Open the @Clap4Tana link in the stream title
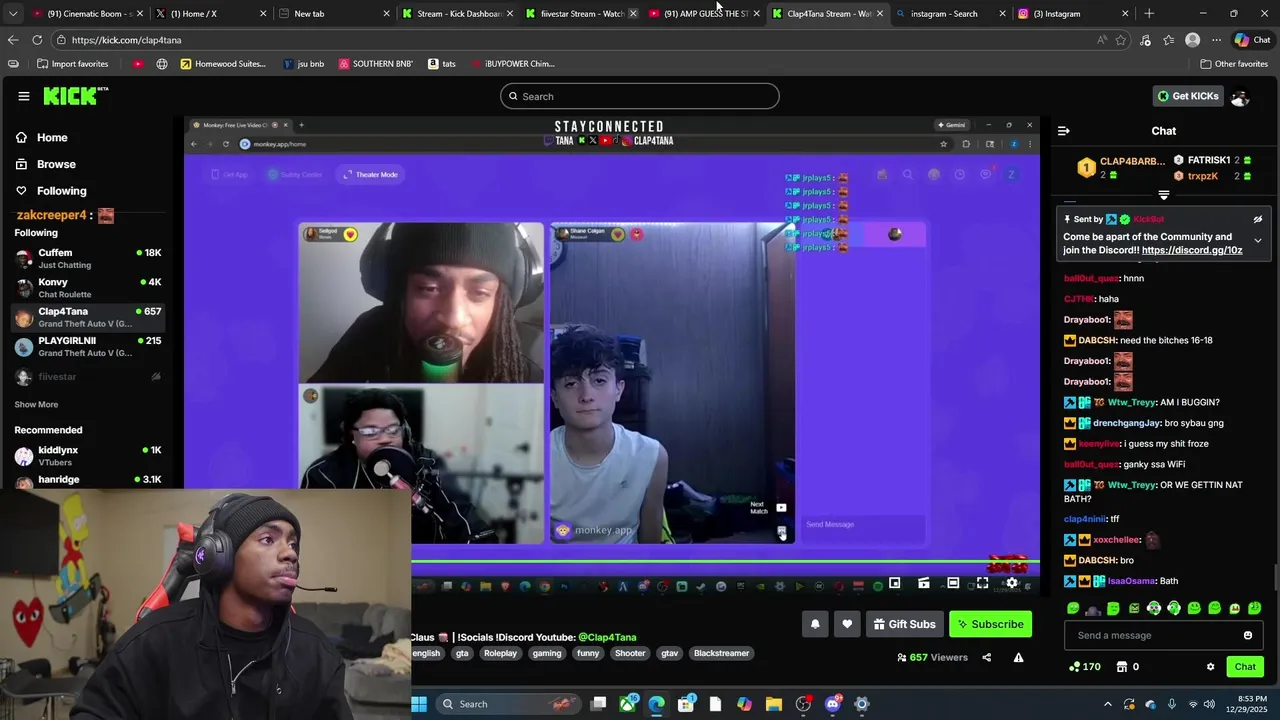The width and height of the screenshot is (1280, 720). [607, 637]
